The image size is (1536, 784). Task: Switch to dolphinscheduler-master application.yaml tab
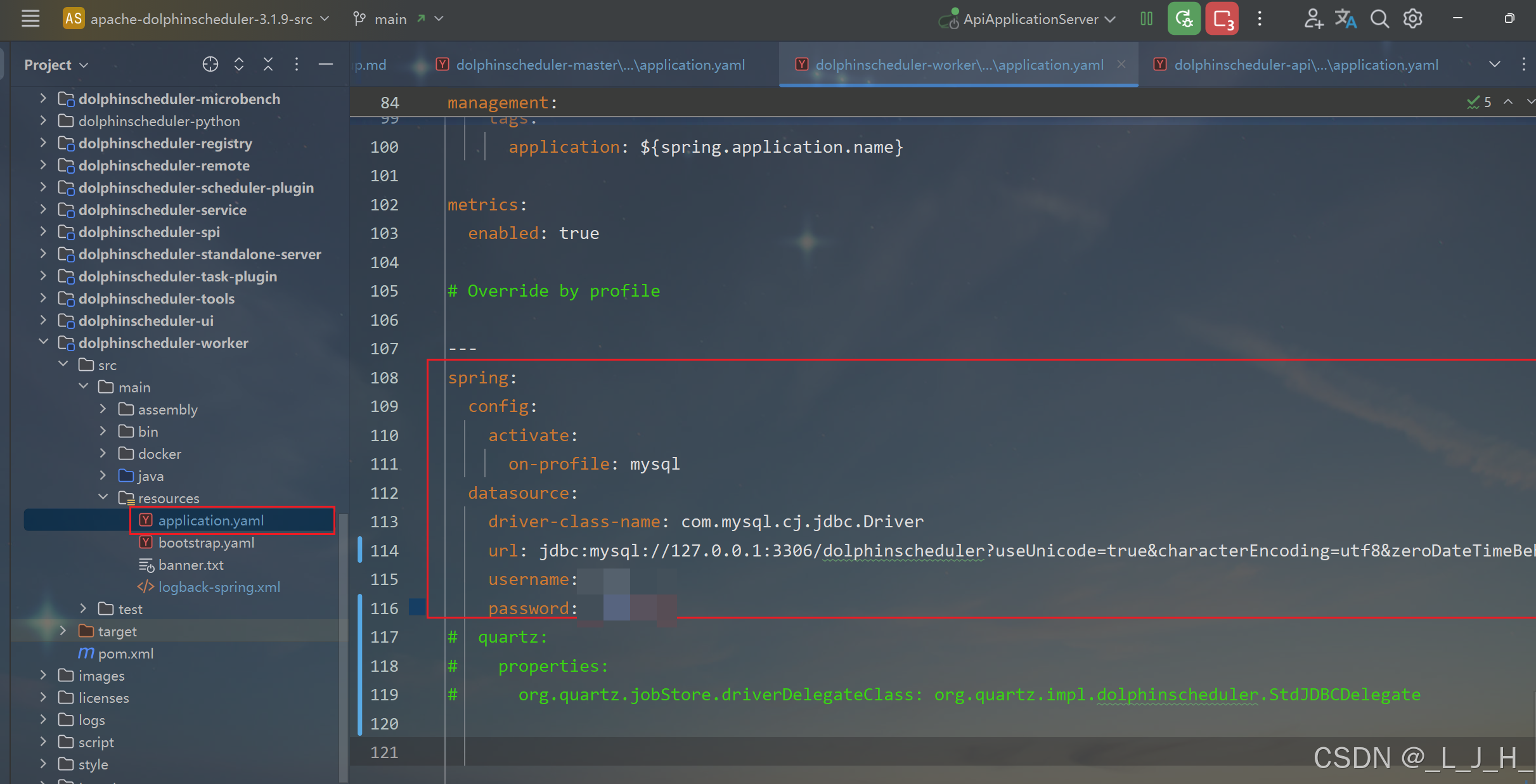(600, 65)
